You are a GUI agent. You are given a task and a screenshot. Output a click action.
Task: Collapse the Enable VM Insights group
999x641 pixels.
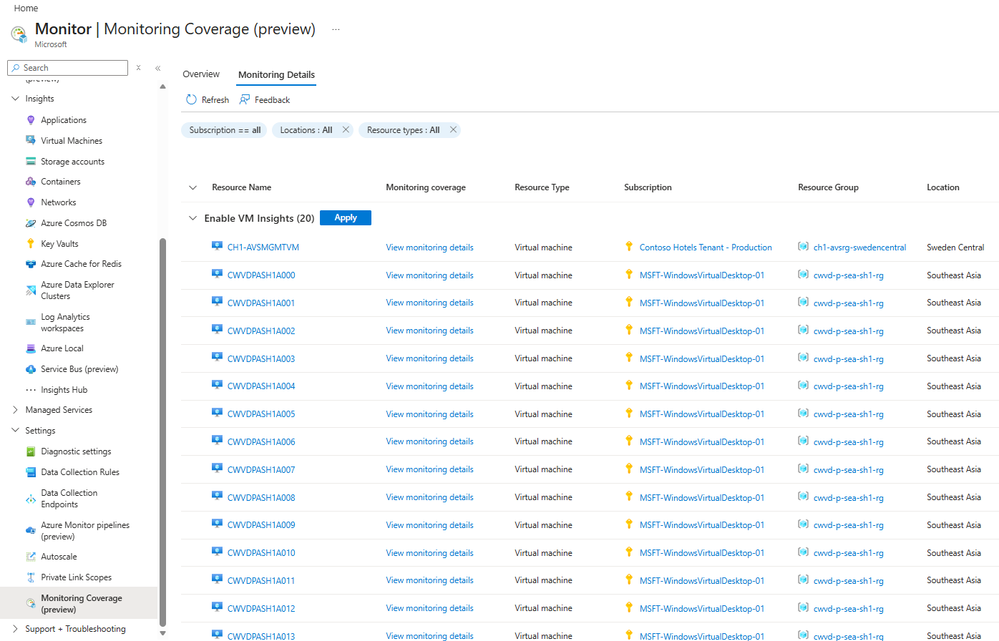click(x=193, y=218)
